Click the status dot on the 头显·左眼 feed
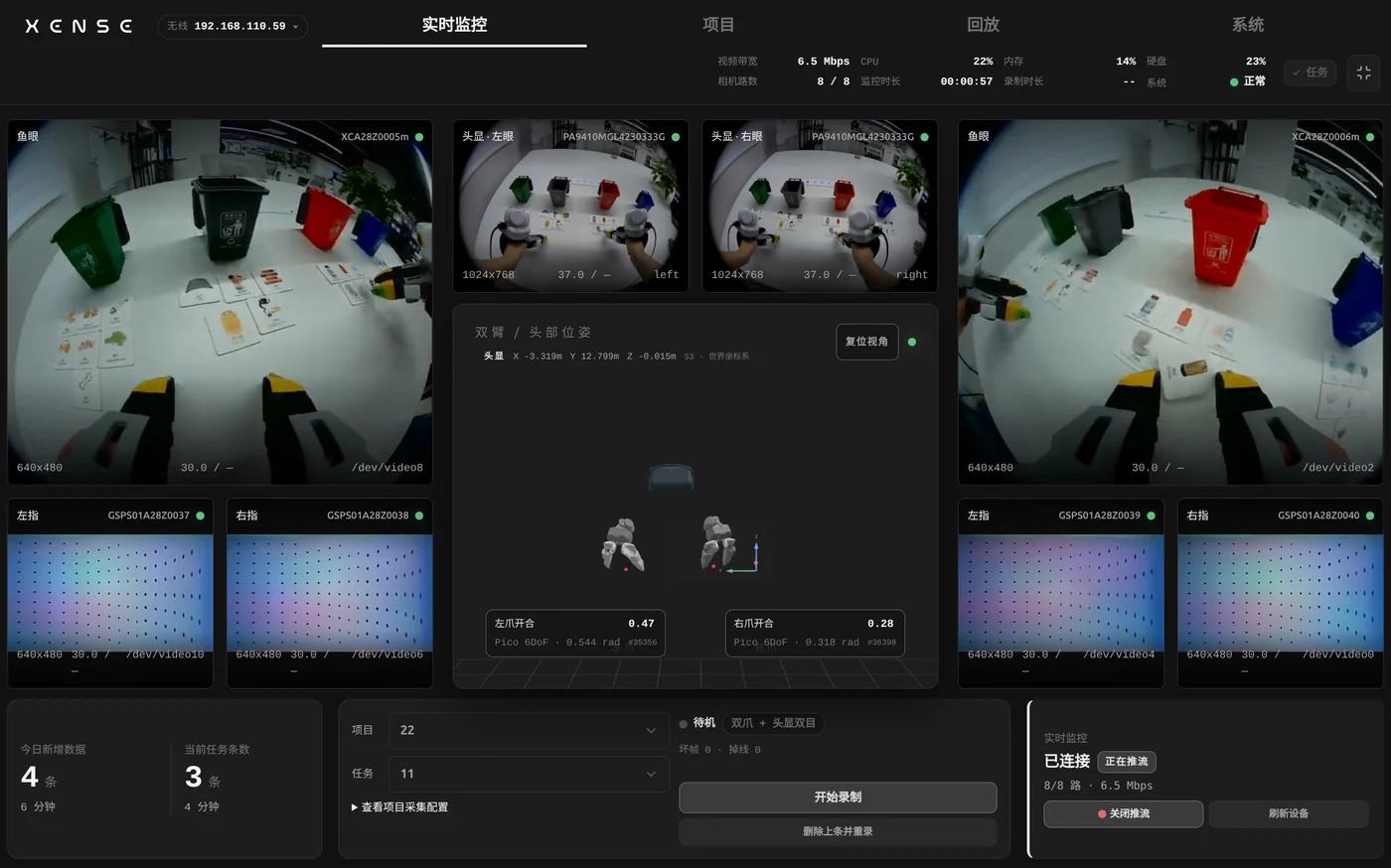The height and width of the screenshot is (868, 1391). pyautogui.click(x=676, y=137)
